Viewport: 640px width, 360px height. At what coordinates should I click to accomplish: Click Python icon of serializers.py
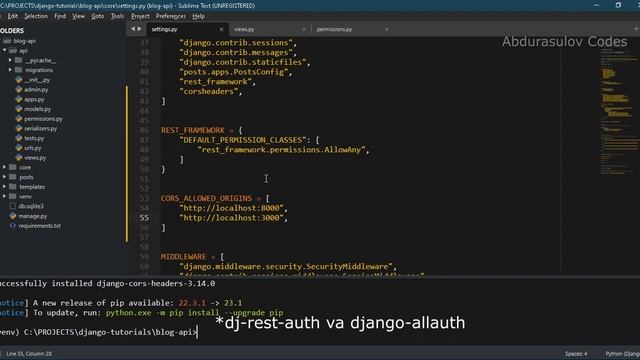pyautogui.click(x=19, y=128)
